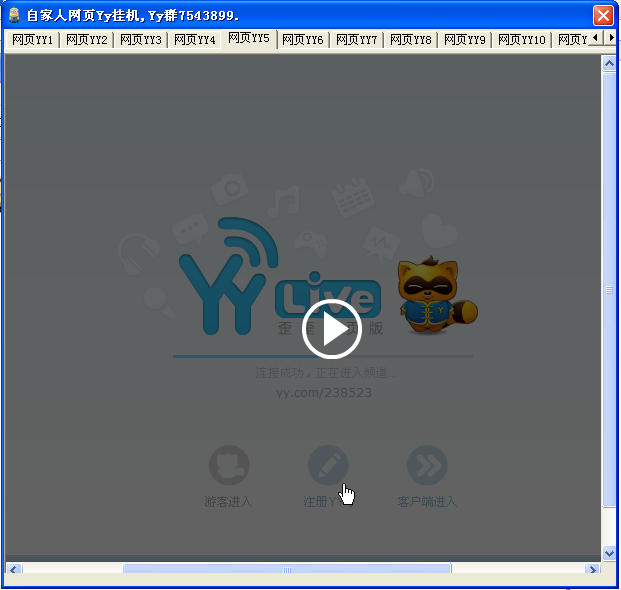Open the 网页YY10 tab
This screenshot has height=590, width=621.
pyautogui.click(x=522, y=40)
